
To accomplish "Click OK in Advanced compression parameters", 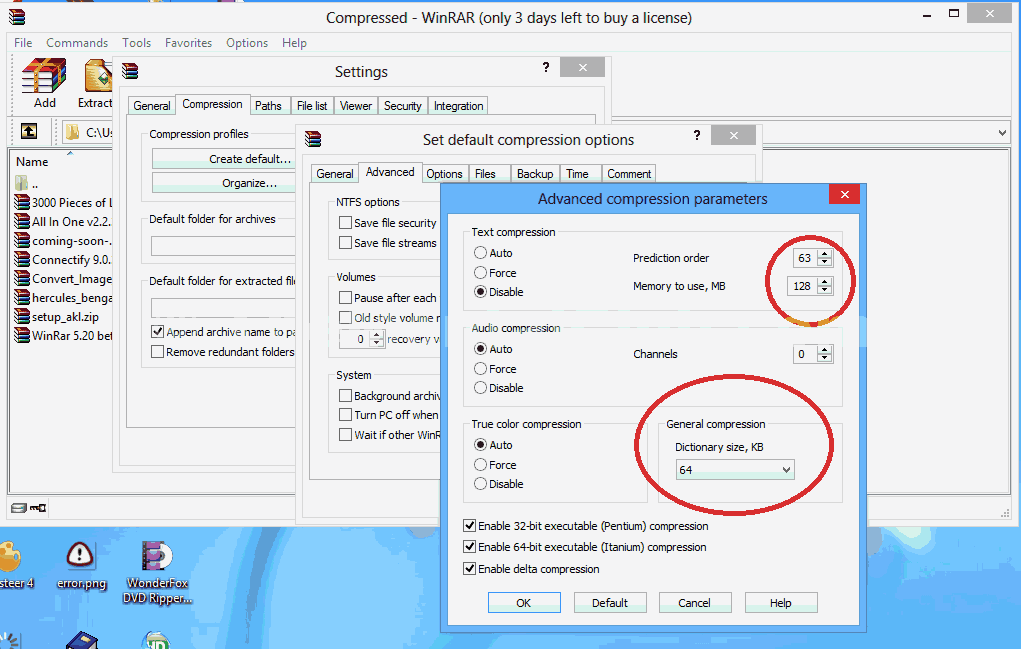I will (x=524, y=603).
